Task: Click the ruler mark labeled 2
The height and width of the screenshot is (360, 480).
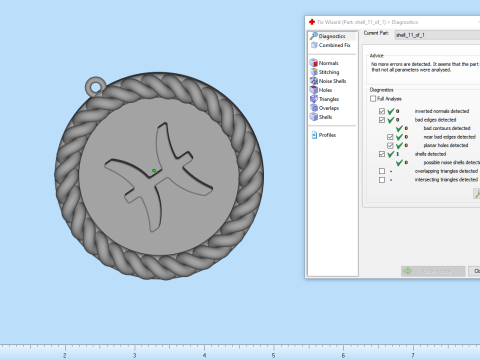Action: pyautogui.click(x=65, y=355)
